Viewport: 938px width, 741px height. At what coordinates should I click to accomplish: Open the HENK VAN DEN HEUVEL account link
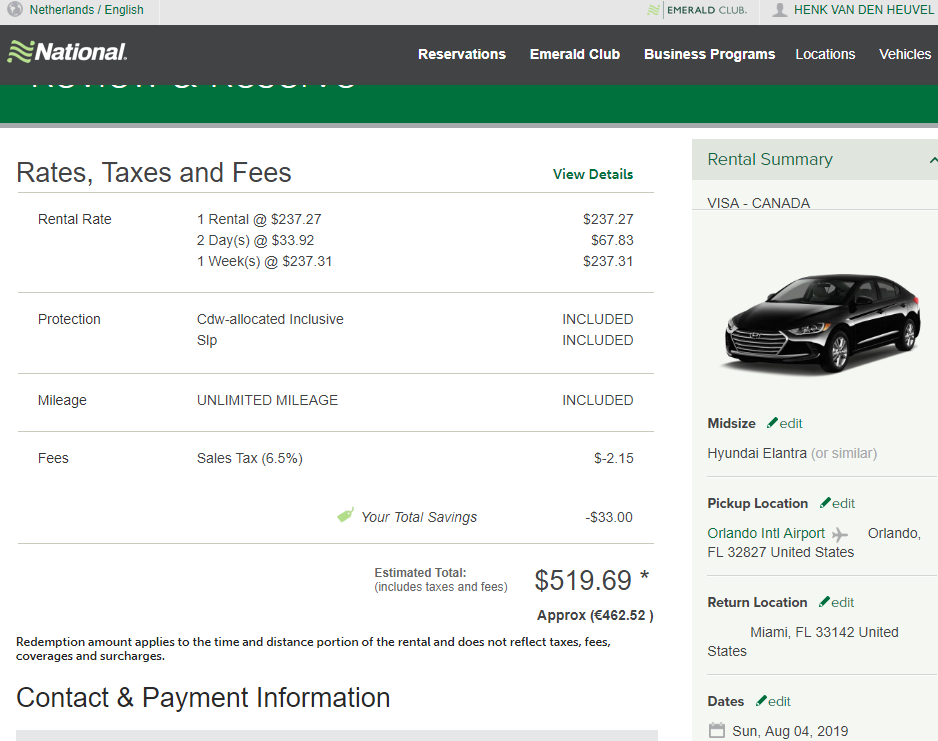(863, 10)
